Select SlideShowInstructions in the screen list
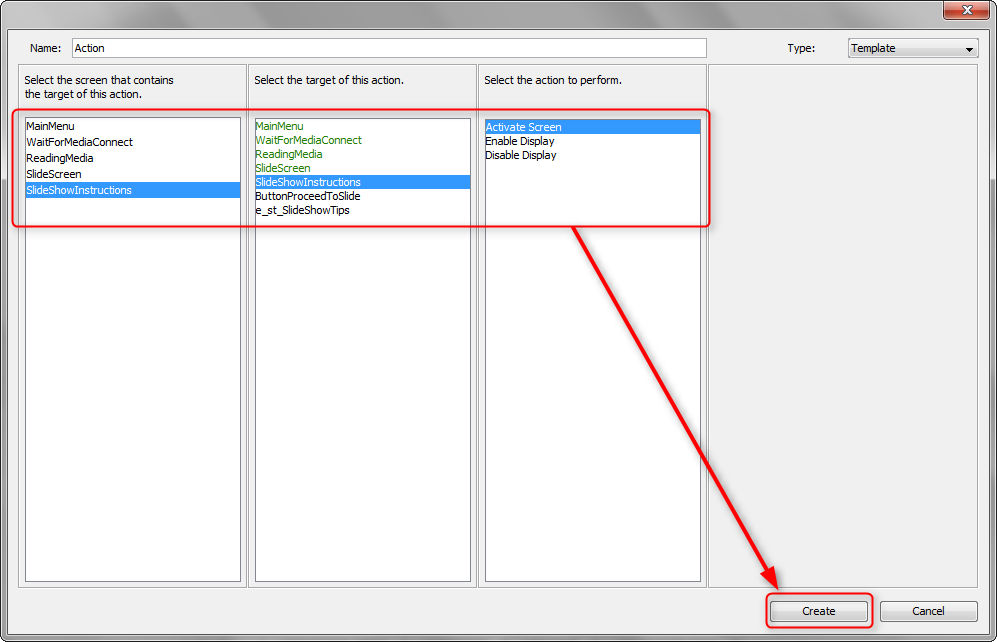This screenshot has height=642, width=997. pyautogui.click(x=79, y=190)
